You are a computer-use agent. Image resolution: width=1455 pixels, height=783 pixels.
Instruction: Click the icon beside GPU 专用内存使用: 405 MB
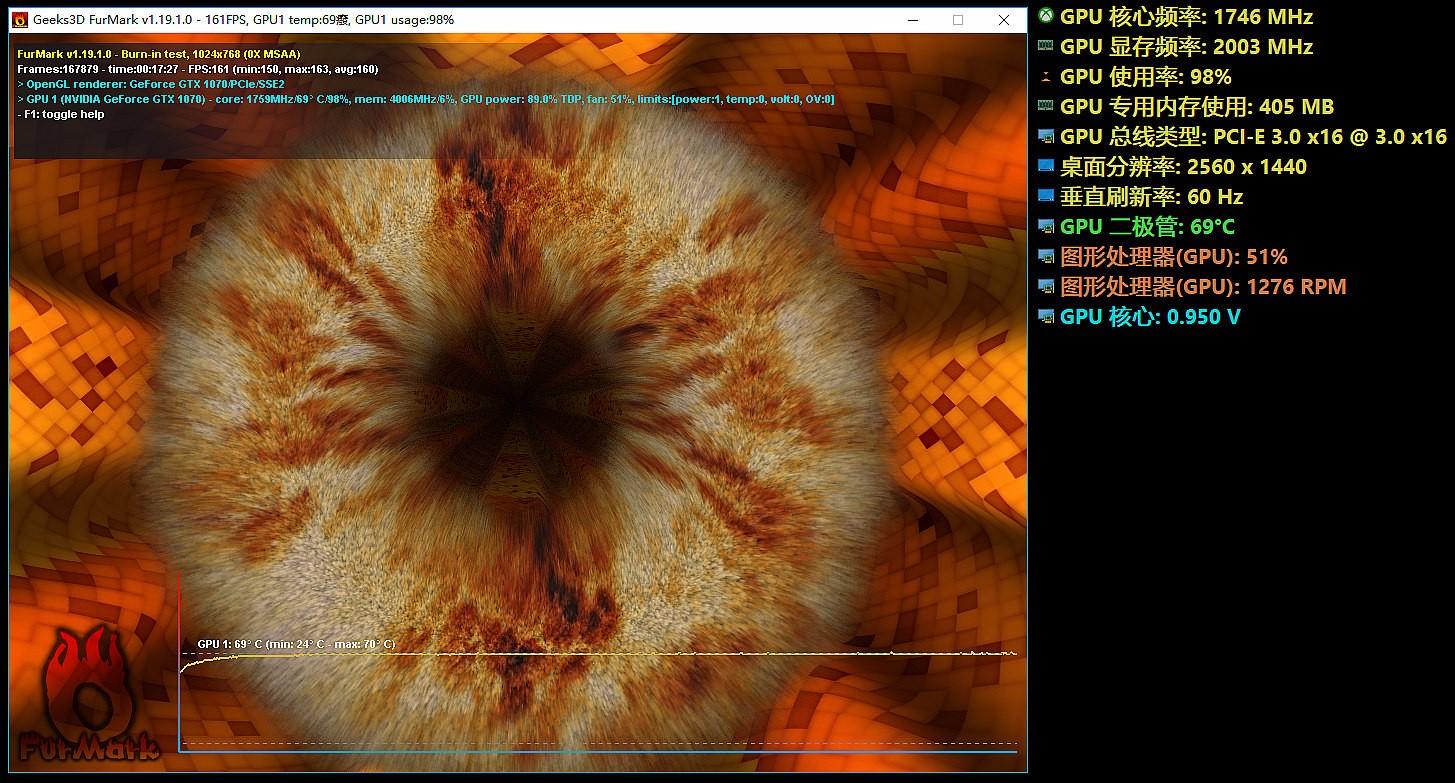tap(1046, 106)
